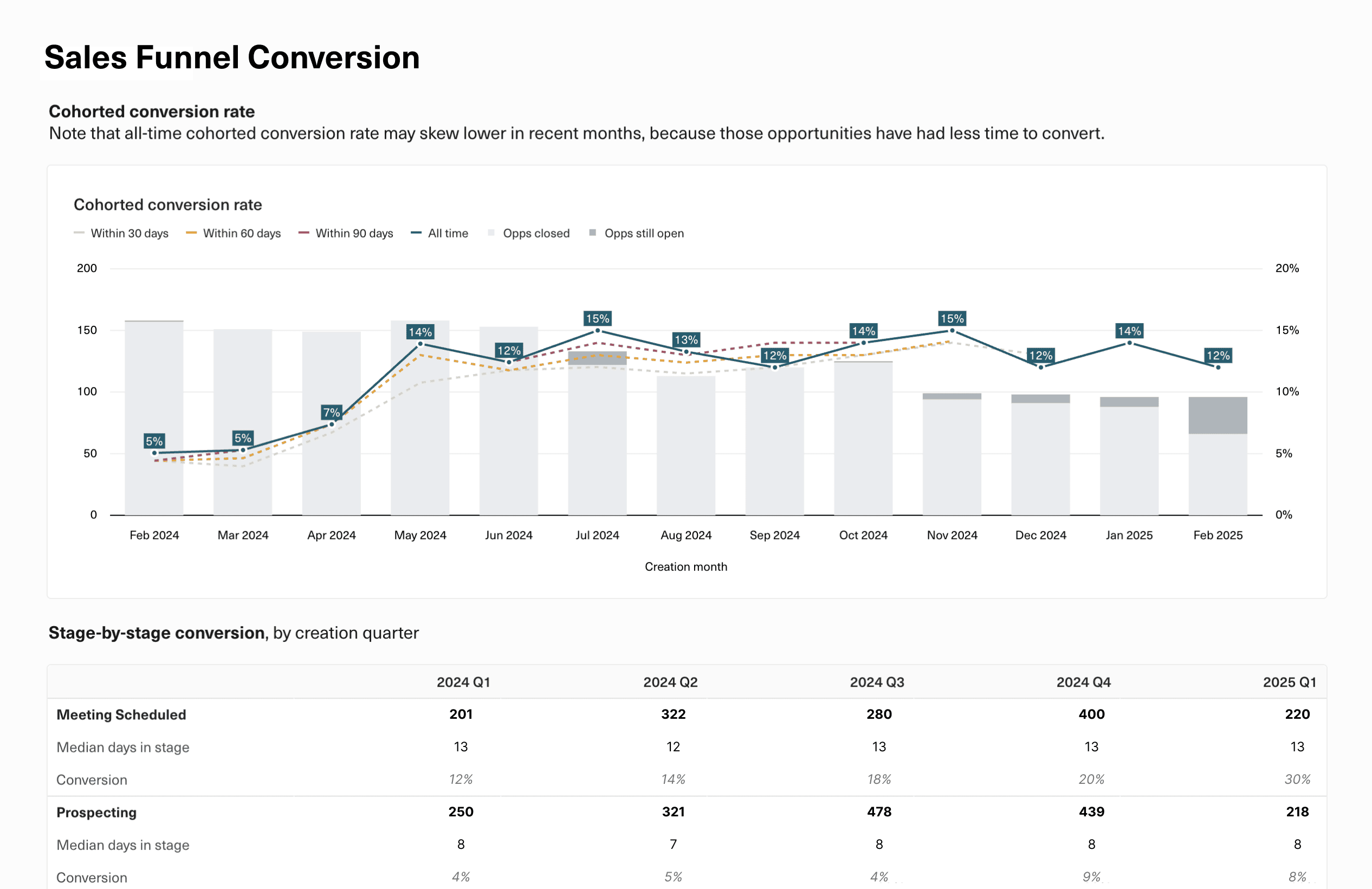Select the 15% data point for Jul 2024
Image resolution: width=1372 pixels, height=889 pixels.
(x=598, y=330)
